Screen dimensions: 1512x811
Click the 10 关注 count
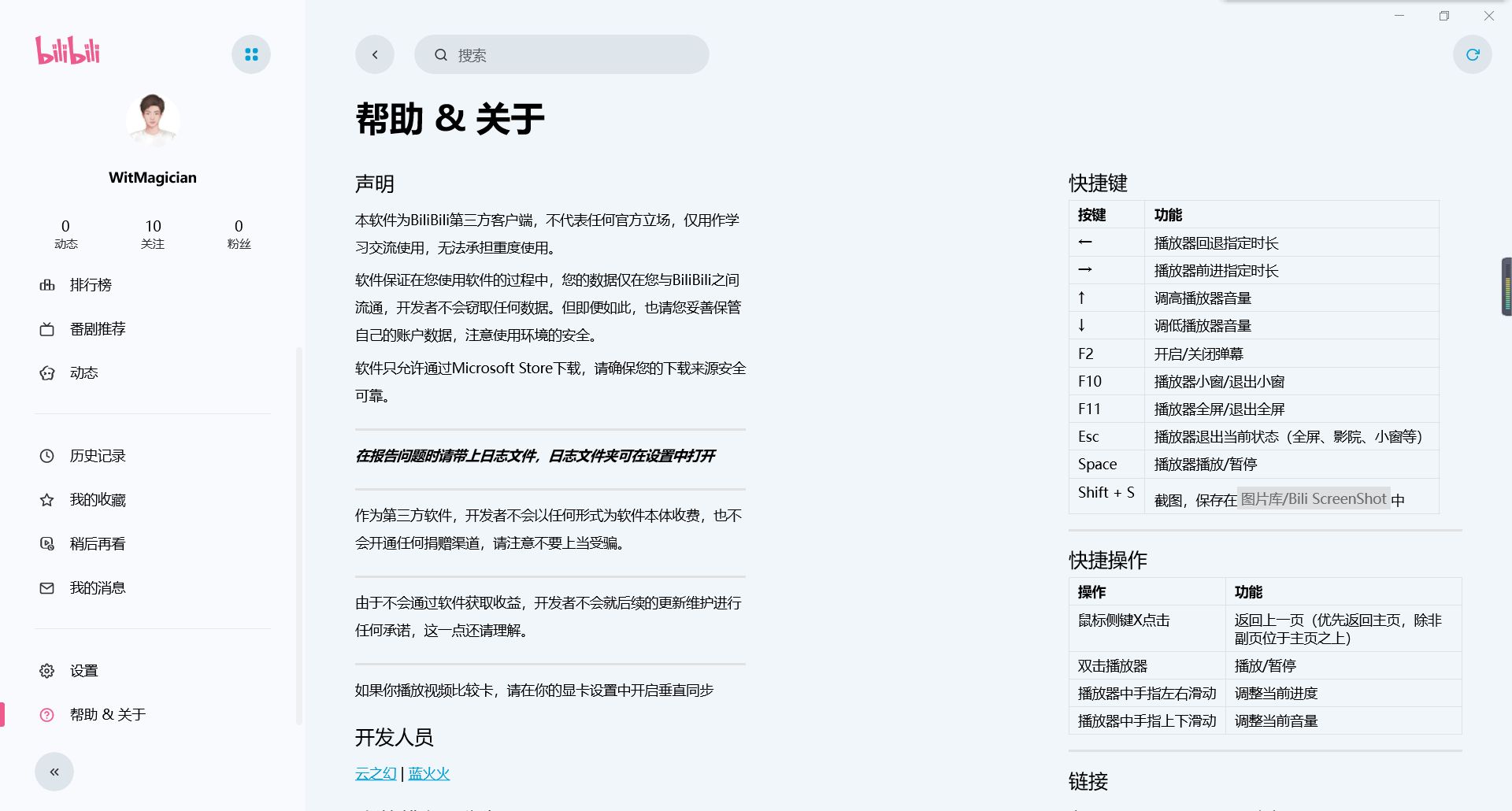click(x=153, y=234)
